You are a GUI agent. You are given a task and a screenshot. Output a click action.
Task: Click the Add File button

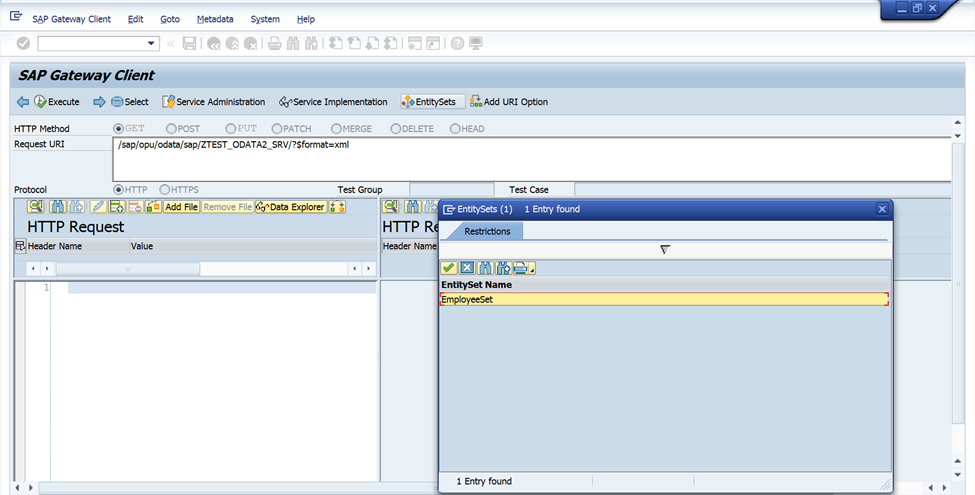pyautogui.click(x=182, y=207)
